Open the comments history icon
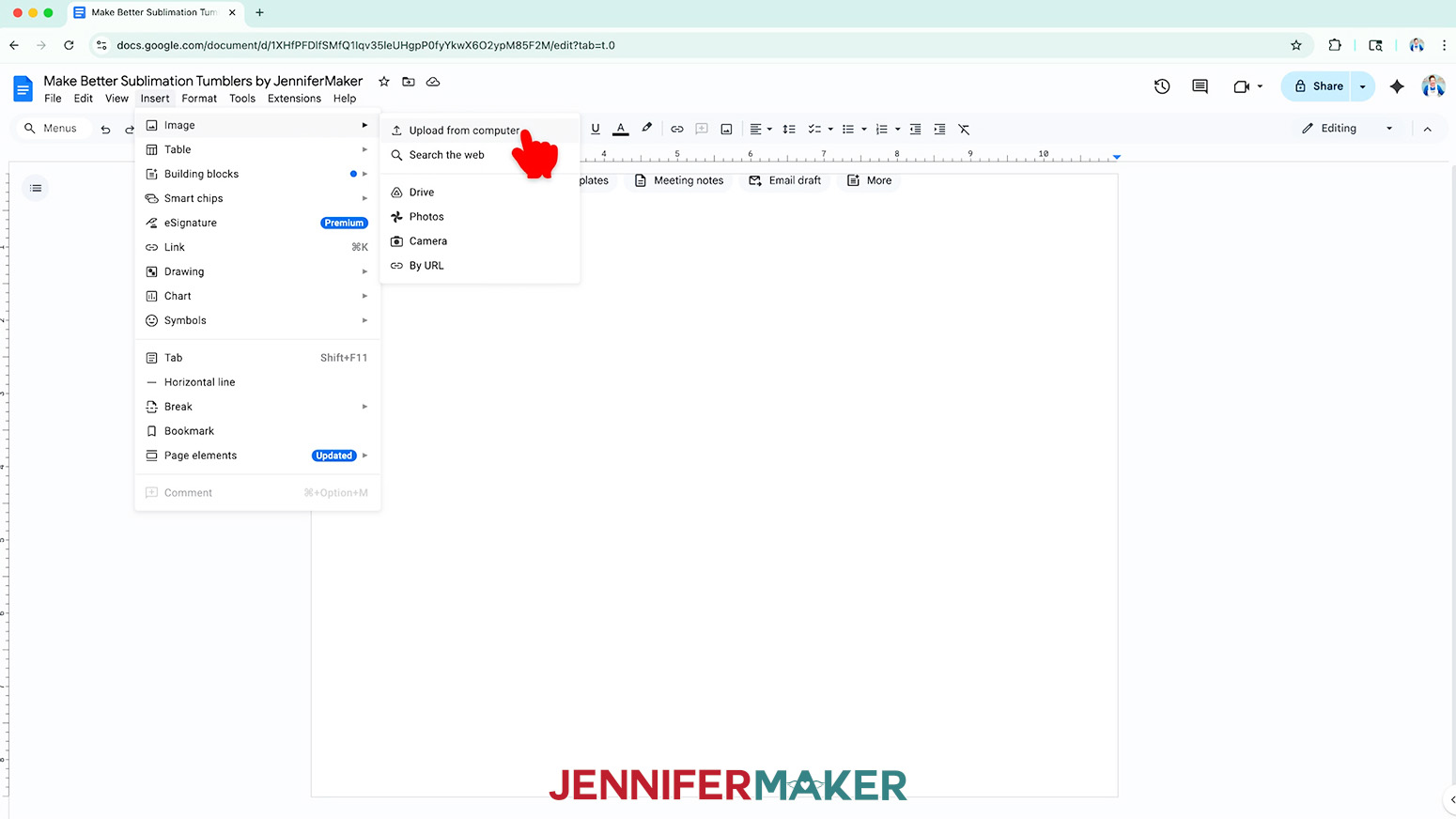The width and height of the screenshot is (1456, 819). pos(1200,86)
